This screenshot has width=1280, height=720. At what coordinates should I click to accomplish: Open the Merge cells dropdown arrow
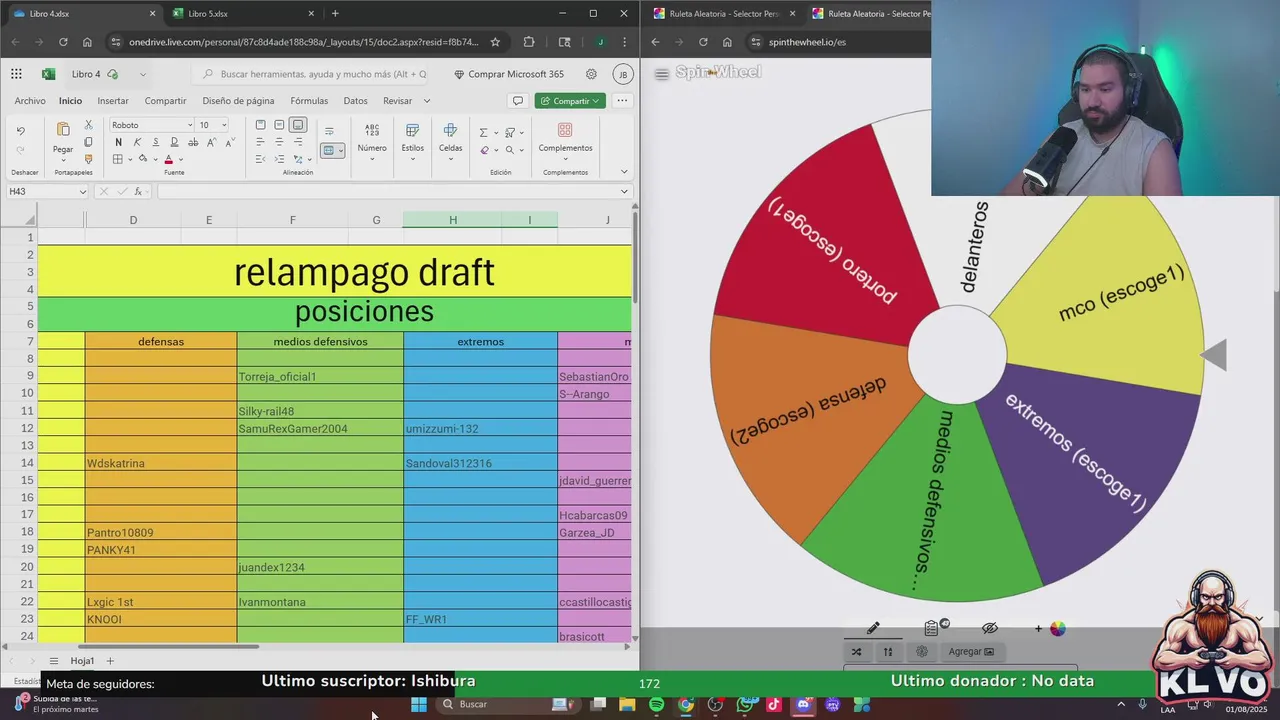340,150
